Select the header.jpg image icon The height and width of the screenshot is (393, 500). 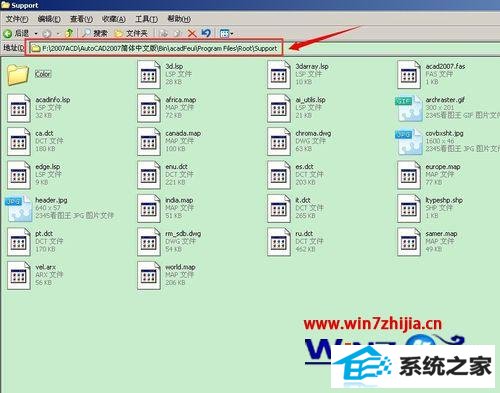[x=19, y=209]
